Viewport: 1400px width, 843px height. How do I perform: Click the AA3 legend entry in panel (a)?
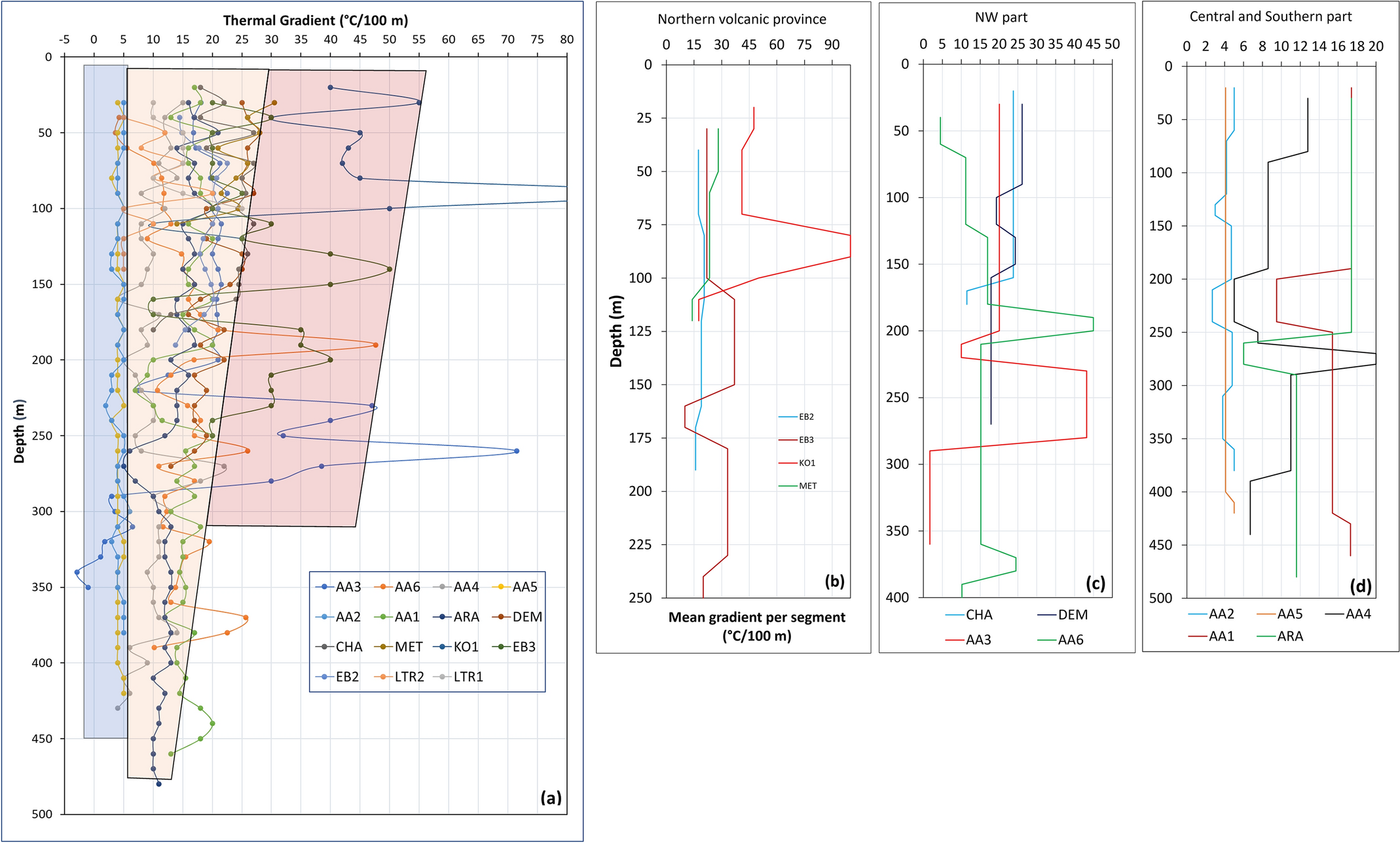(338, 587)
